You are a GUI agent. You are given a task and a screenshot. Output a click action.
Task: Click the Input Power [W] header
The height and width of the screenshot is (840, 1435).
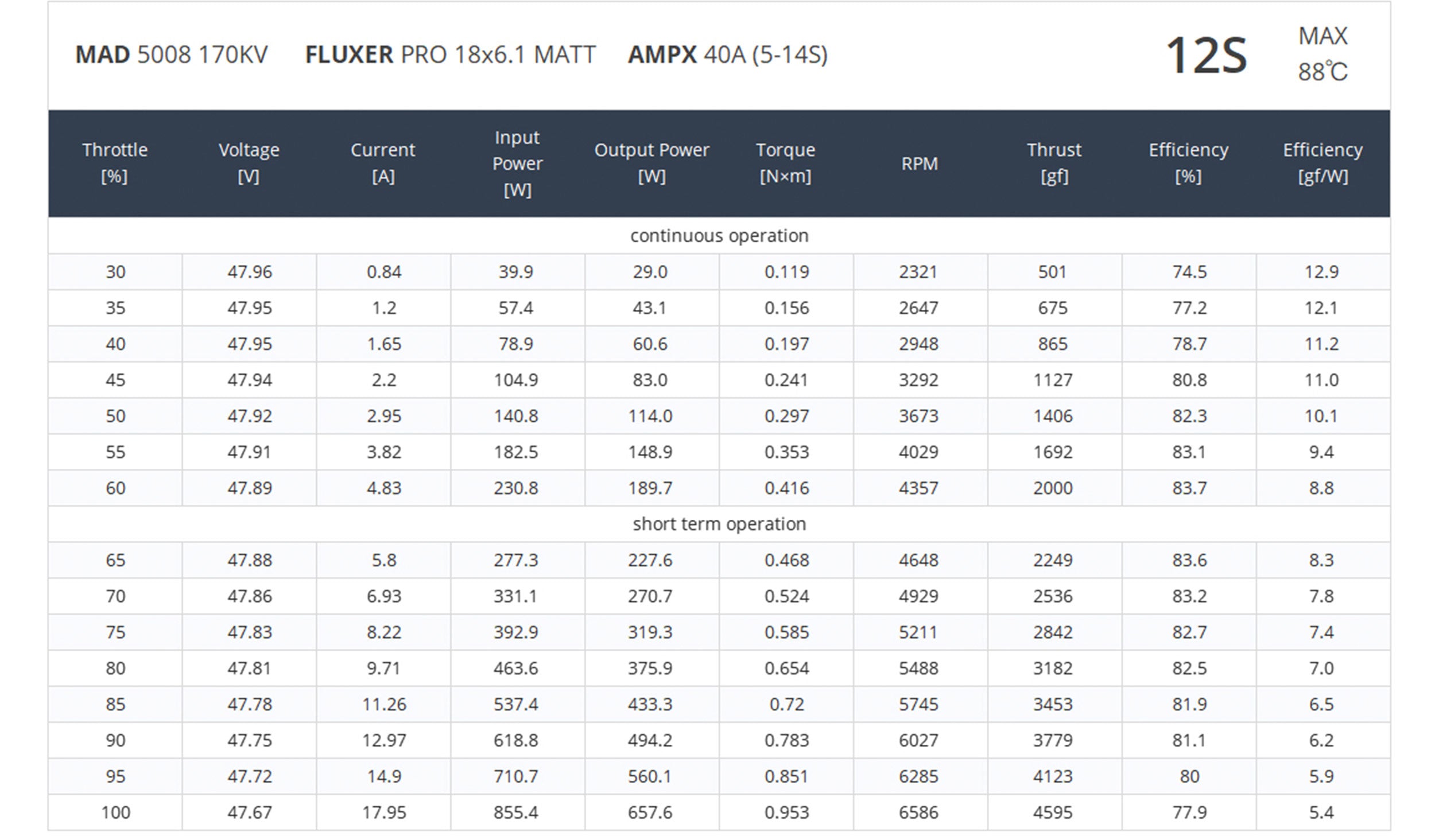point(517,164)
